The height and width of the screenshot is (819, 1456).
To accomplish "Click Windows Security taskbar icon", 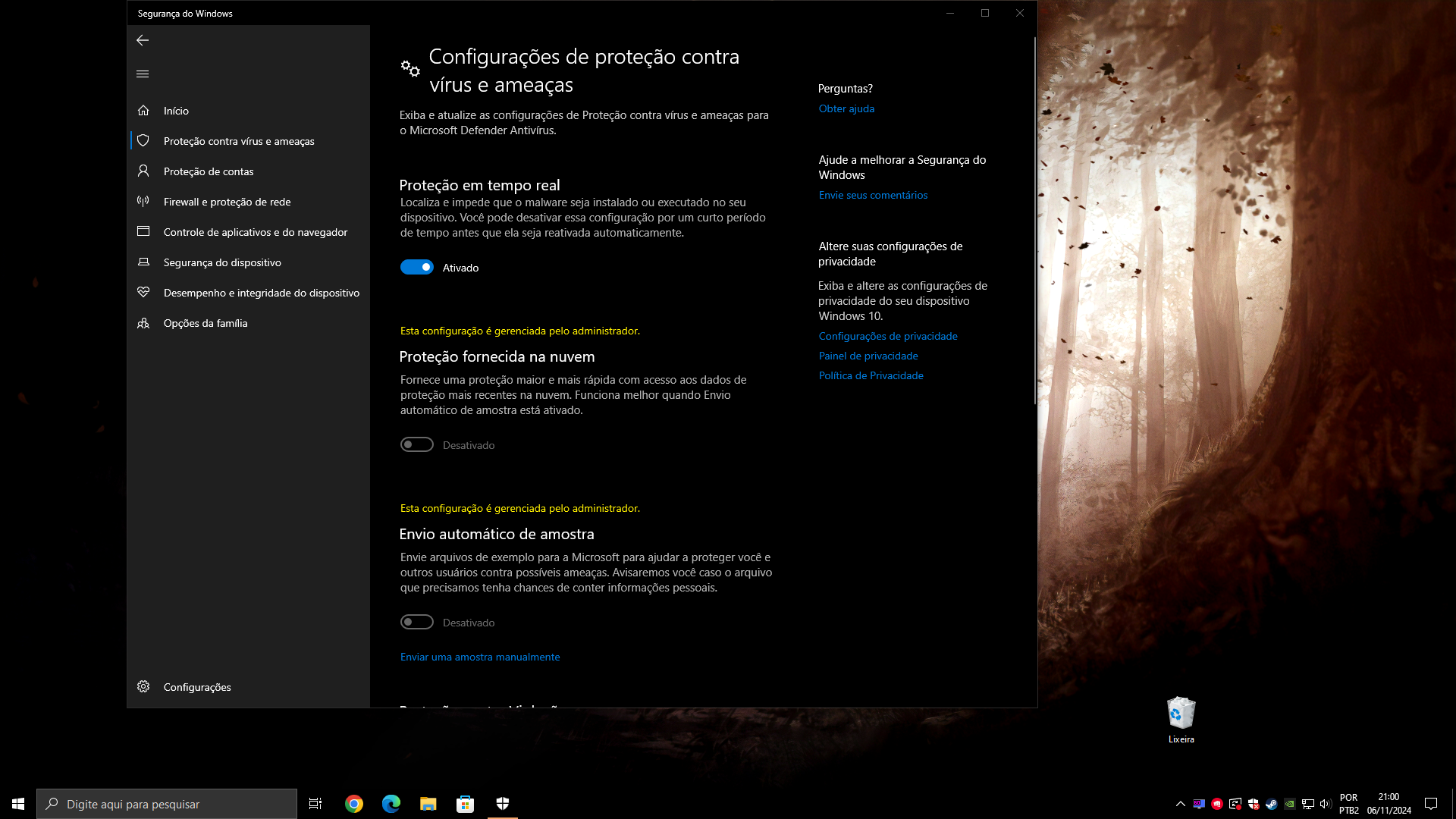I will pos(503,804).
